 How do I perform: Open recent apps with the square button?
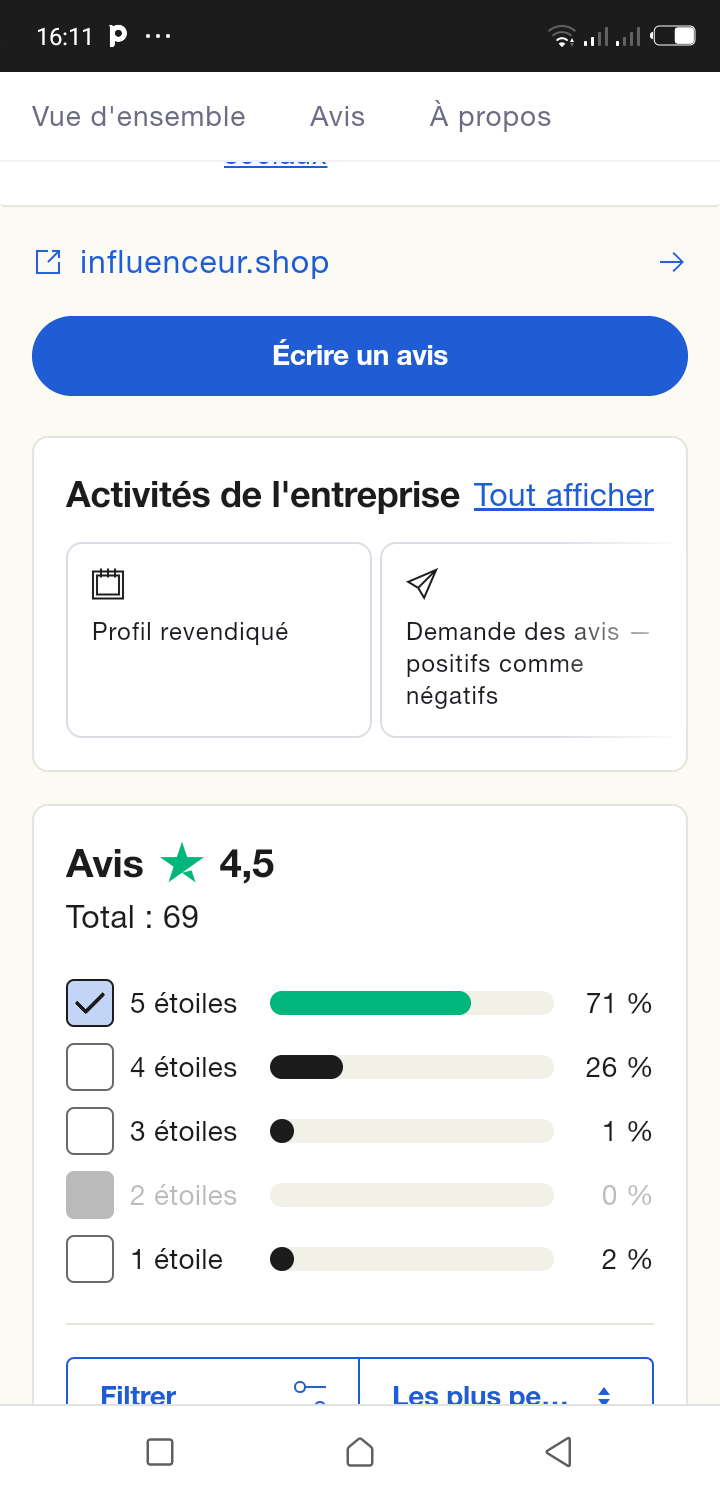160,1452
